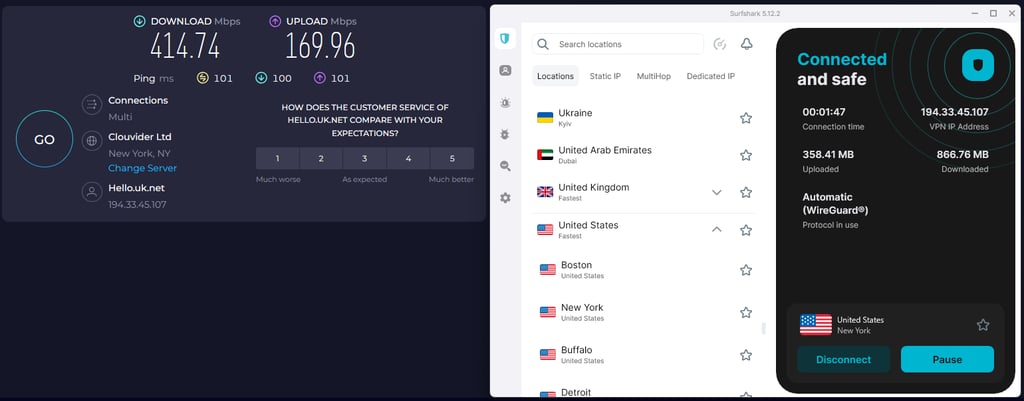Click the Connections multi icon in Speedtest
1024x401 pixels.
tap(92, 104)
